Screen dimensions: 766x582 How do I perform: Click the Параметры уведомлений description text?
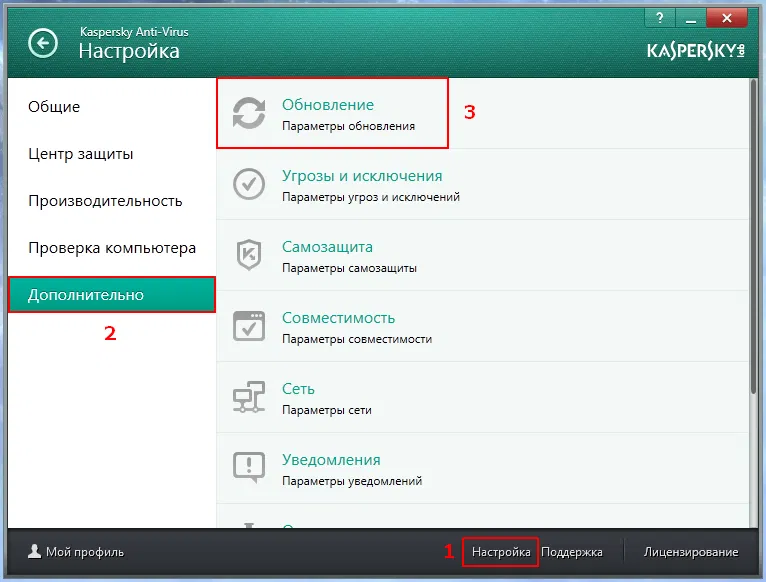(x=352, y=481)
